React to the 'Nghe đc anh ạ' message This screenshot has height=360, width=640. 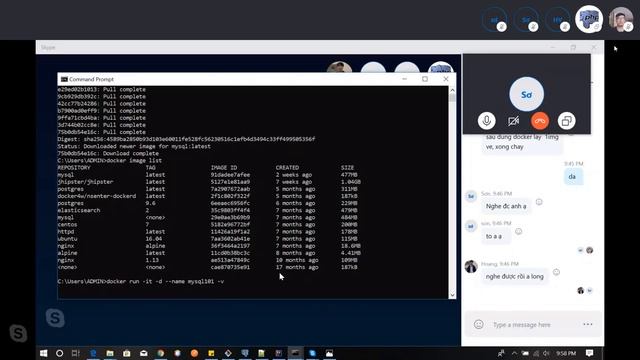coord(539,202)
